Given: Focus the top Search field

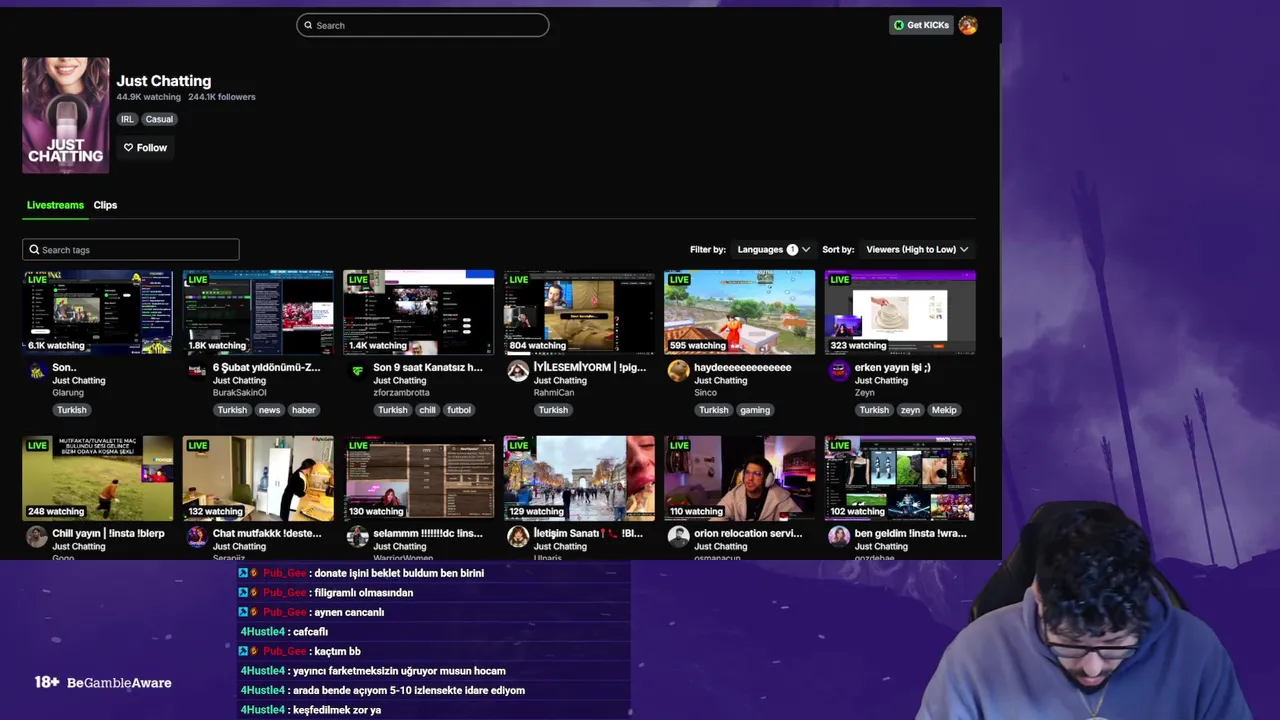Looking at the screenshot, I should click(x=423, y=25).
